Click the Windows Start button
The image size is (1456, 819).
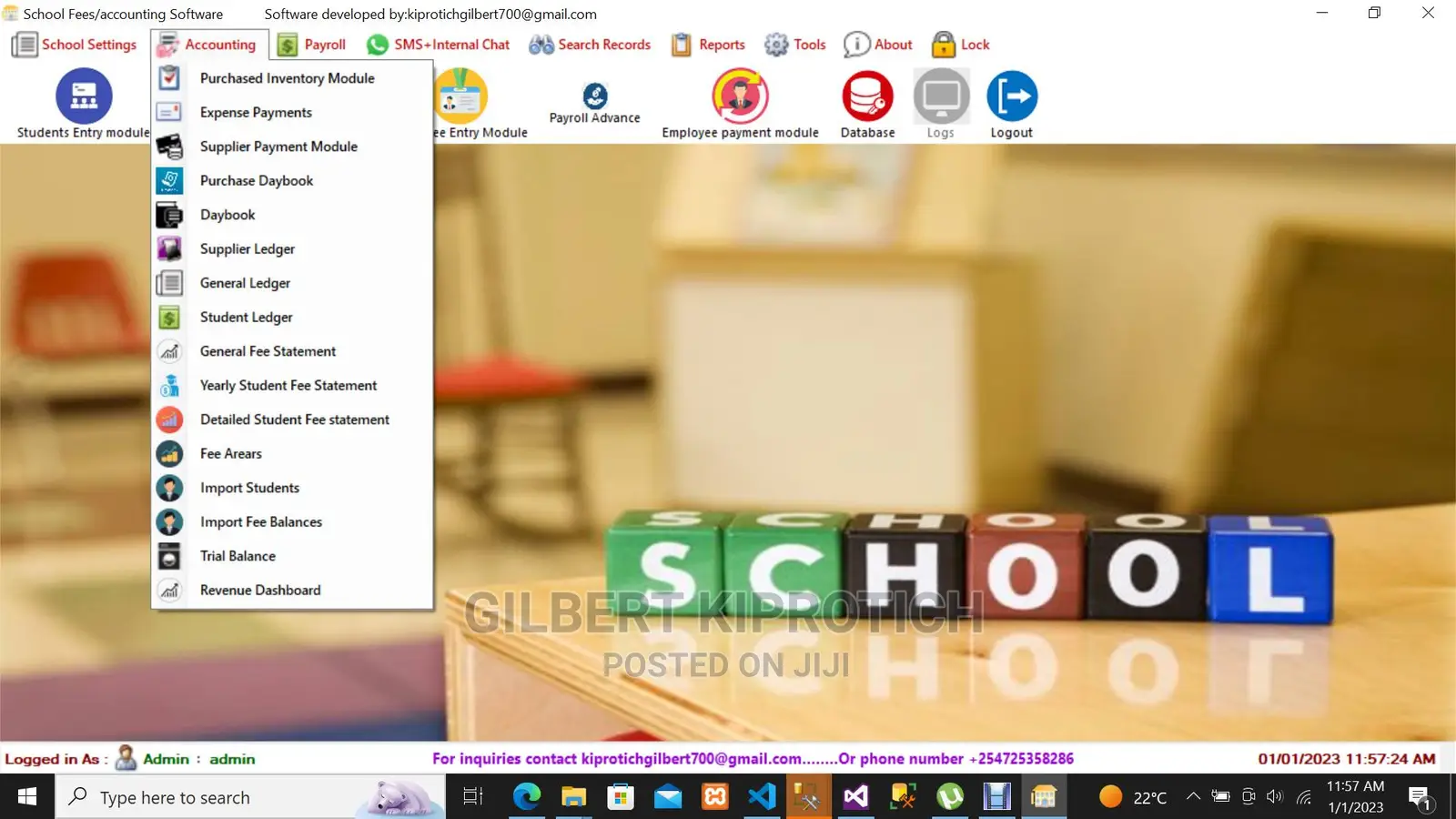click(x=27, y=797)
